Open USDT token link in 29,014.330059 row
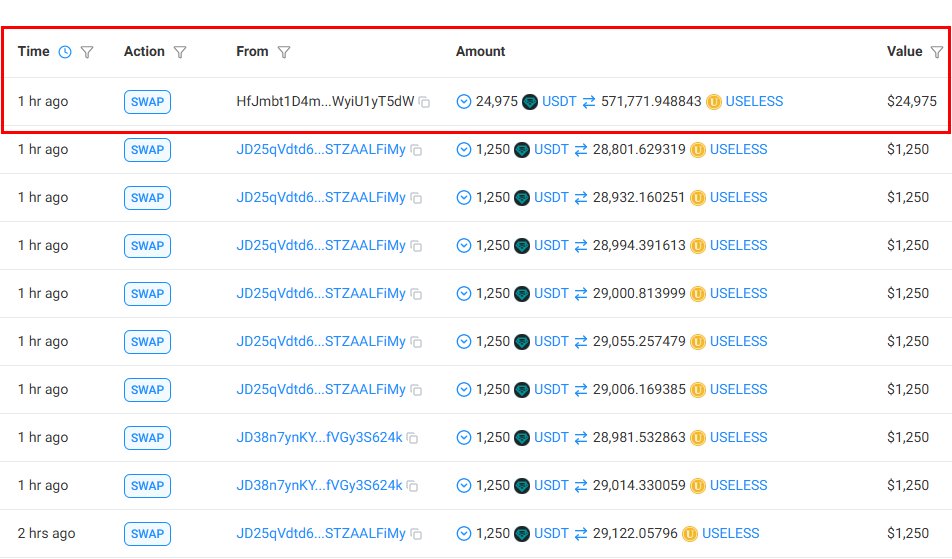Viewport: 952px width, 559px height. tap(551, 485)
